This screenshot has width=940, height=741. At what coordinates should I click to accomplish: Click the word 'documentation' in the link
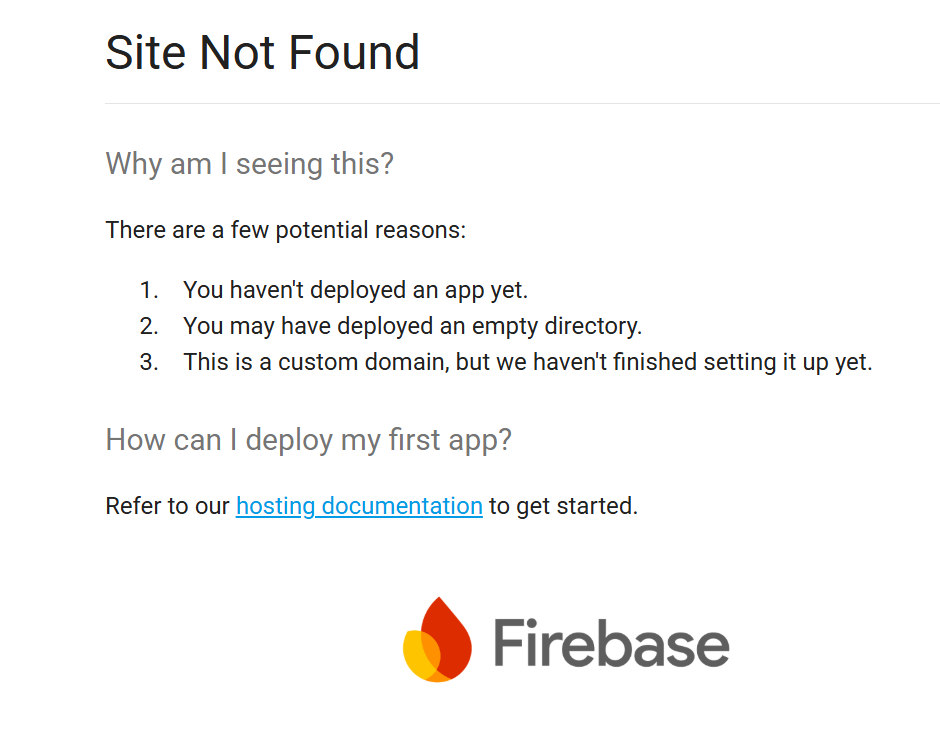pyautogui.click(x=402, y=506)
